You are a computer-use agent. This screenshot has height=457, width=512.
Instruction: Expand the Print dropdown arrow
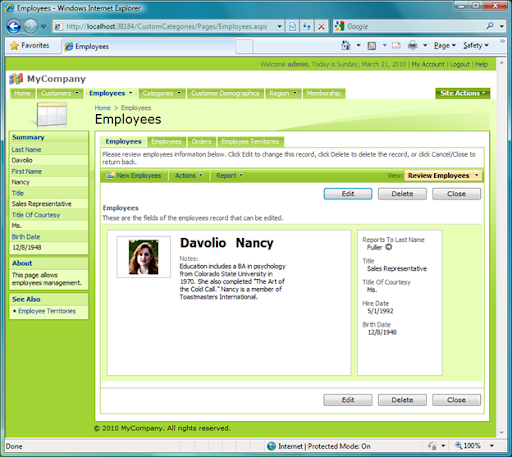pos(425,45)
